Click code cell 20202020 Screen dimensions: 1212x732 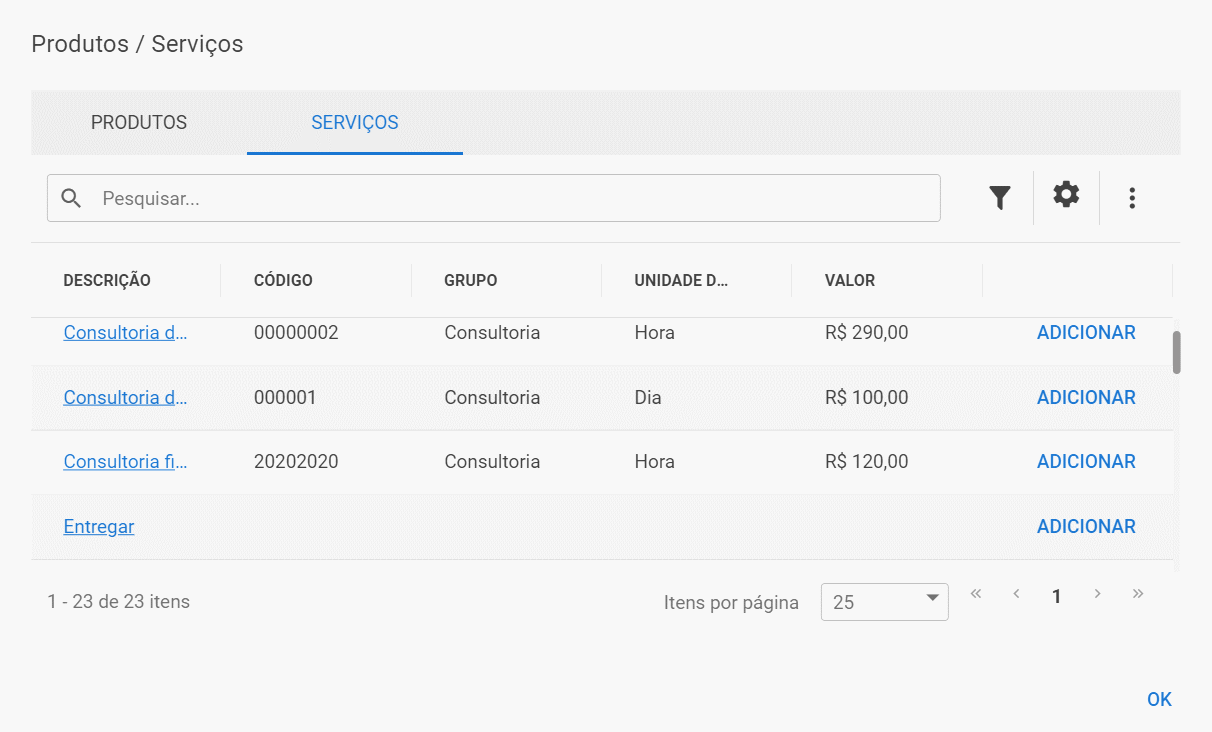(x=296, y=461)
